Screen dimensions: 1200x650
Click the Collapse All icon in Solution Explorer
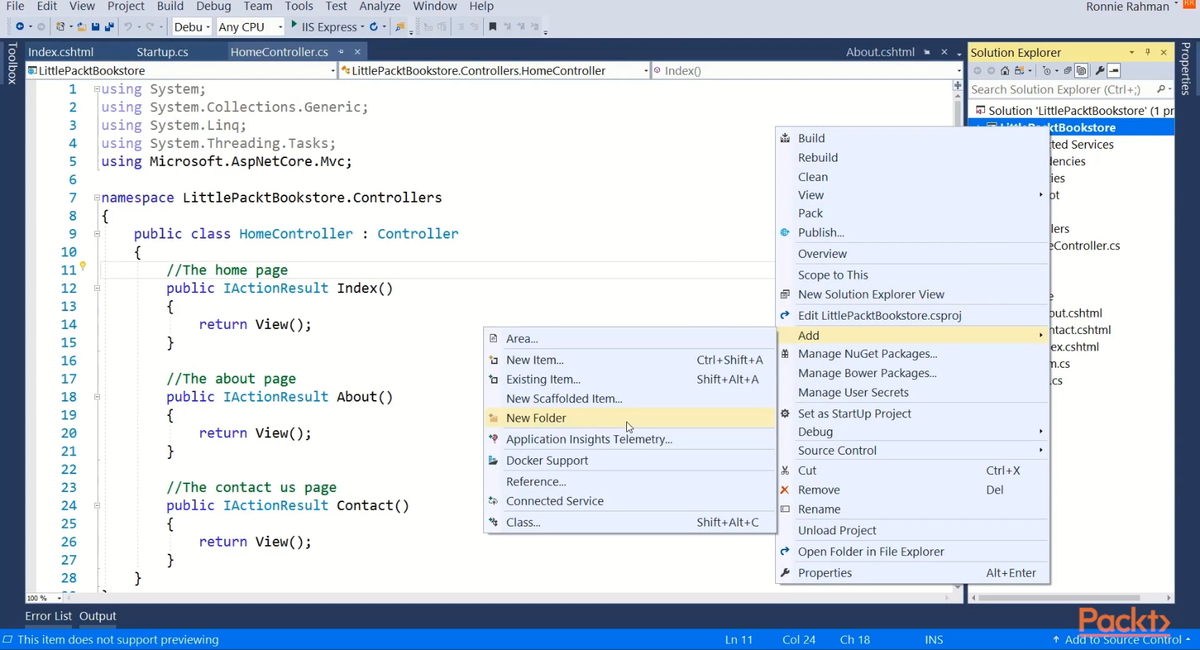coord(1068,71)
